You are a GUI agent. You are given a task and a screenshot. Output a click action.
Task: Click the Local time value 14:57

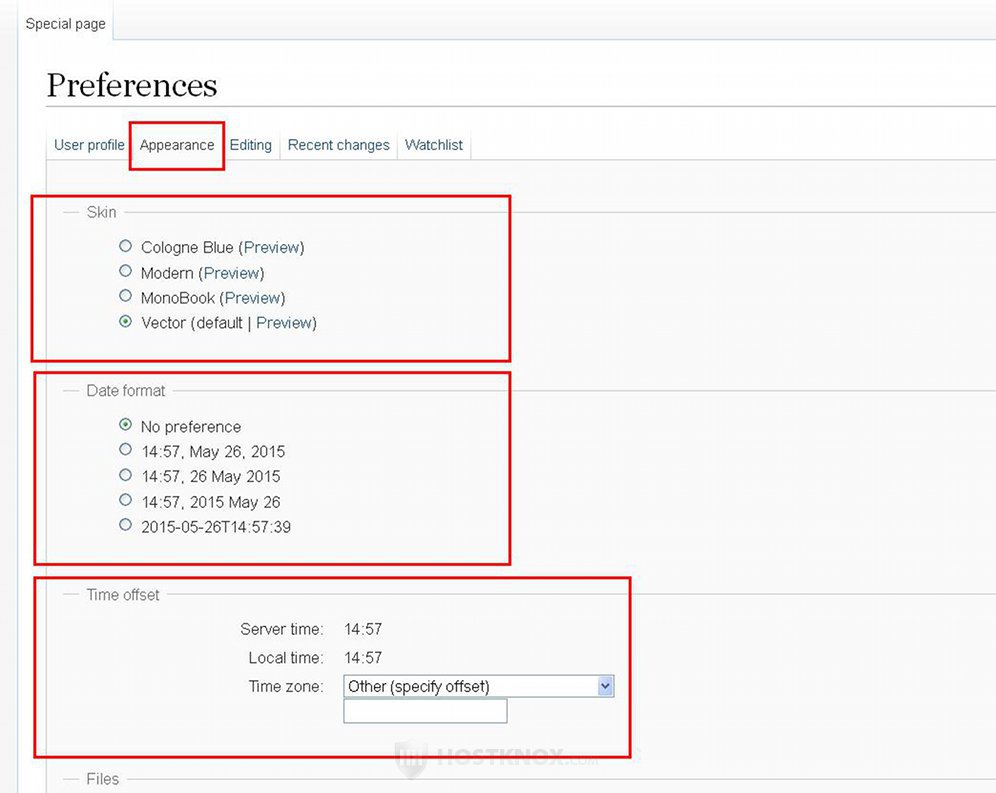point(363,658)
